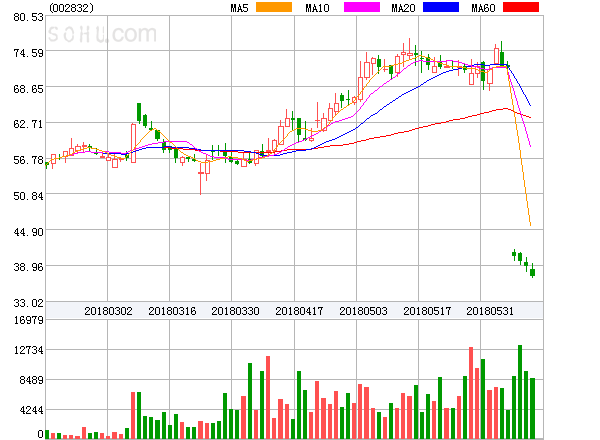Image resolution: width=600 pixels, height=440 pixels.
Task: Select the stock code (002832) label
Action: pos(72,8)
